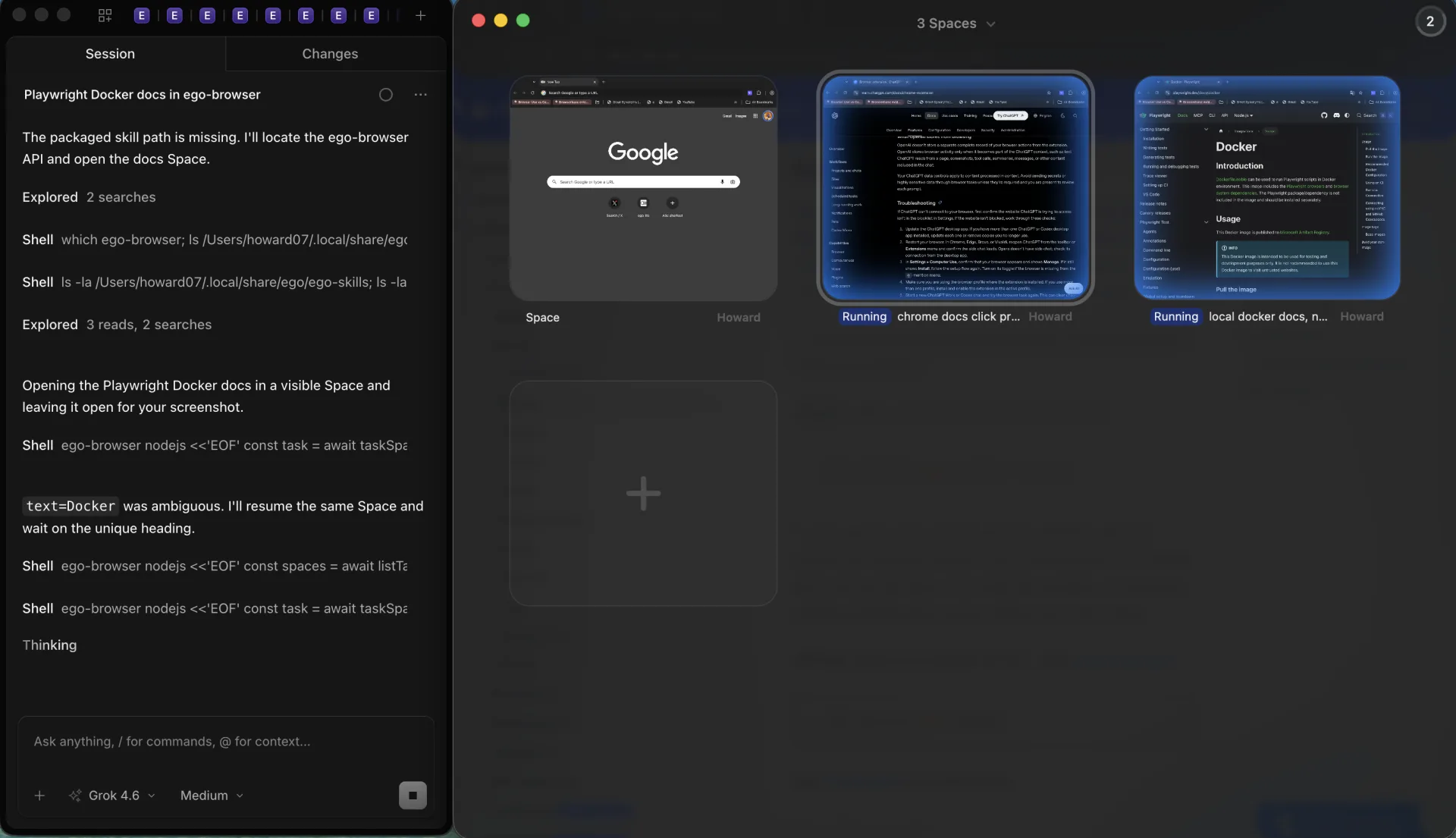1456x838 pixels.
Task: Open the 'local docker docs' Space thumbnail
Action: [x=1266, y=187]
